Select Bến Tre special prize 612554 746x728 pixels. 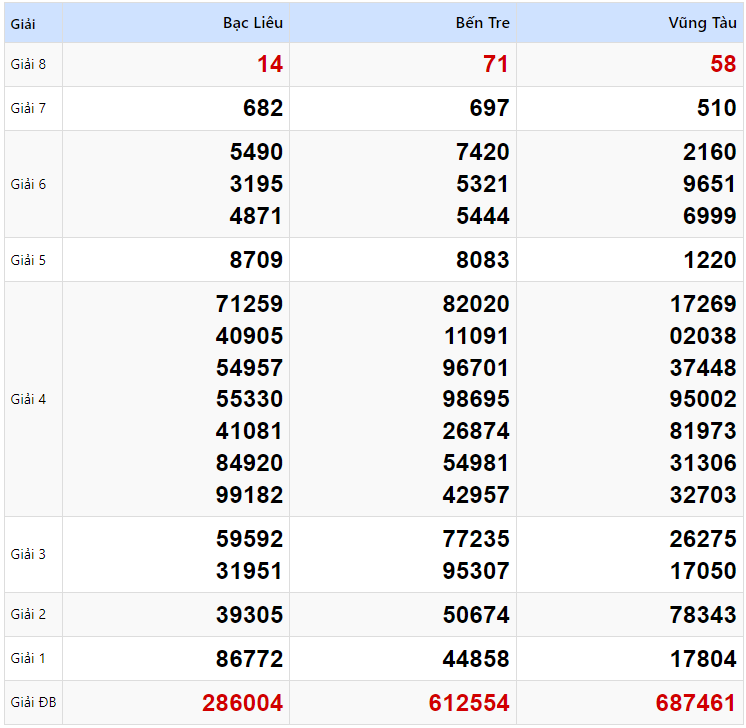pyautogui.click(x=469, y=703)
